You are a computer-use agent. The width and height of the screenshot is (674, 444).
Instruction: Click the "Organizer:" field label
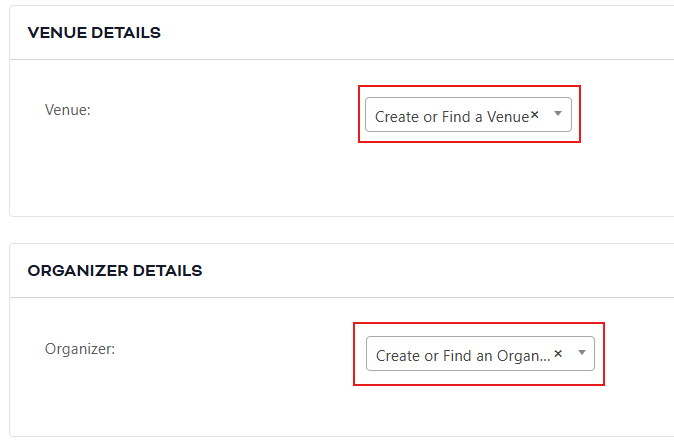(80, 349)
